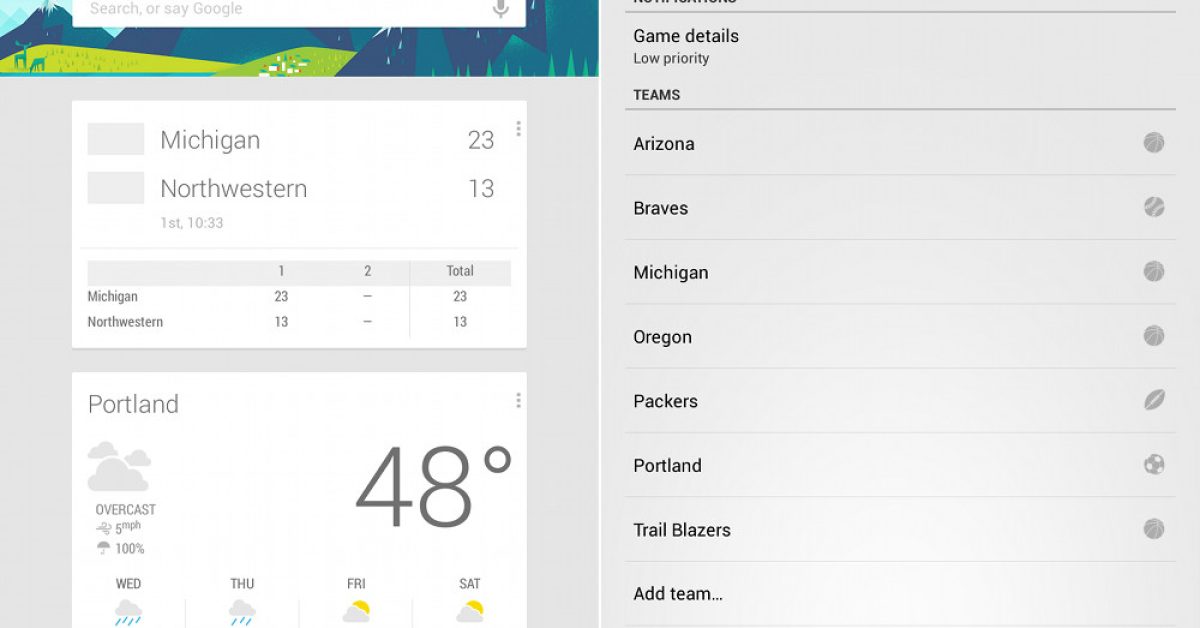Viewport: 1200px width, 628px height.
Task: Tap the large 48° temperature reading
Action: pyautogui.click(x=434, y=489)
